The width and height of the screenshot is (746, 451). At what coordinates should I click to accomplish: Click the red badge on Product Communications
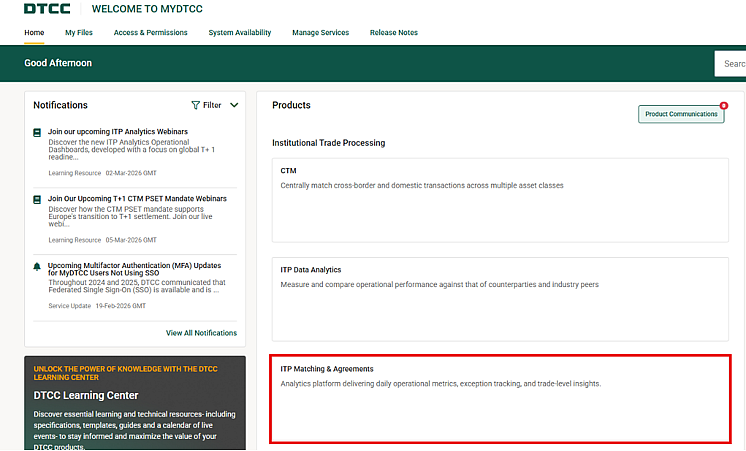point(723,105)
